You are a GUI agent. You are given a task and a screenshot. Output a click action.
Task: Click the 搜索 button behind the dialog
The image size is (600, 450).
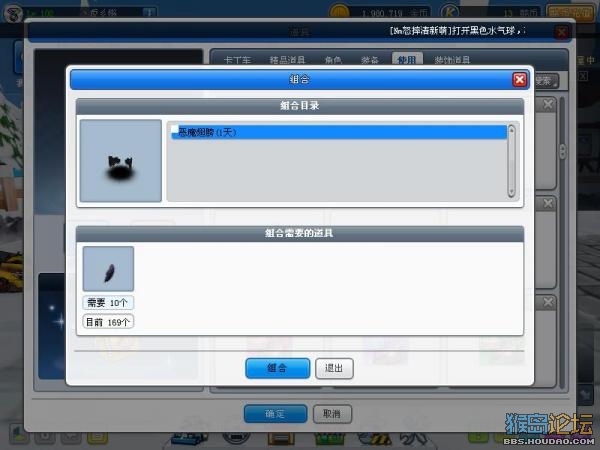546,81
